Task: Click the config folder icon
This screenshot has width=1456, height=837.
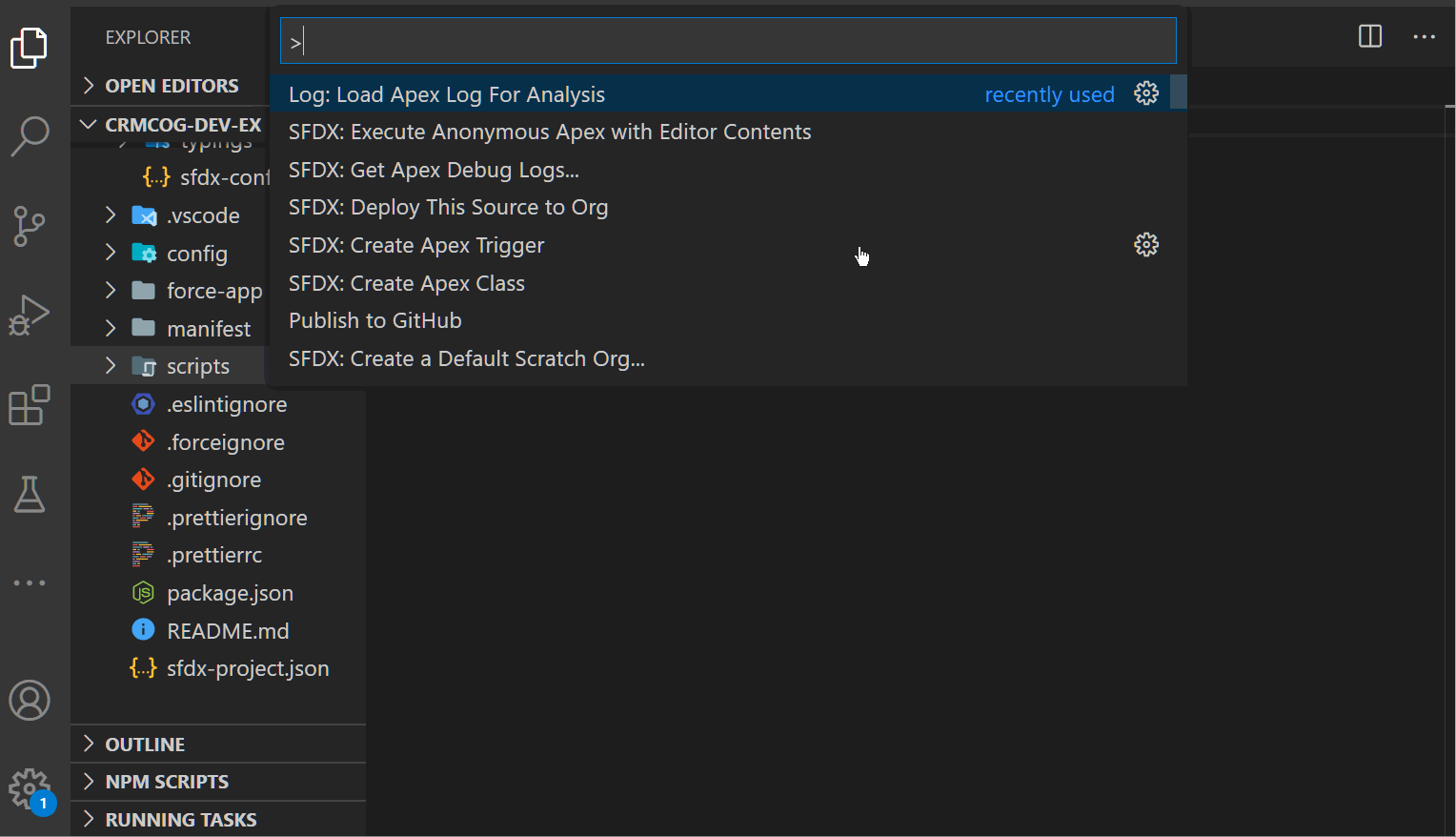Action: pyautogui.click(x=144, y=254)
